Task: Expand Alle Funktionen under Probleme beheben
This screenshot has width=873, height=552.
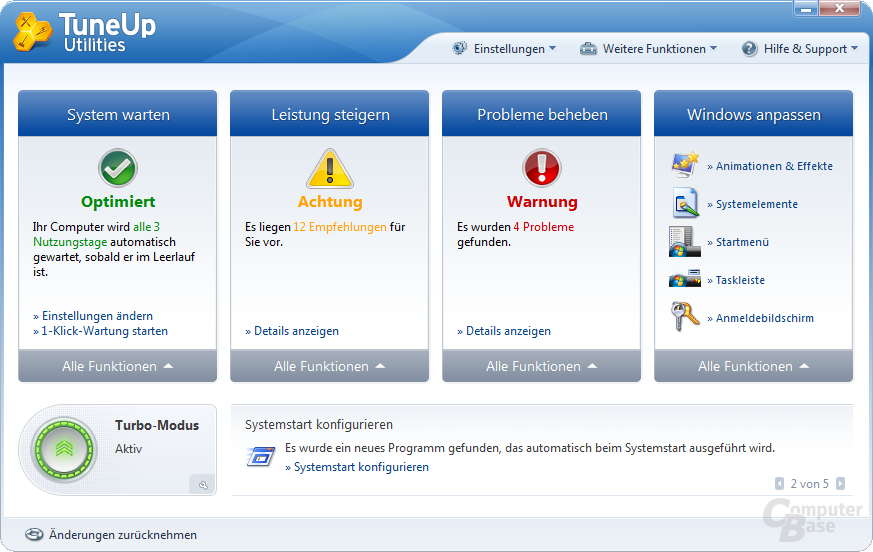Action: (x=542, y=366)
